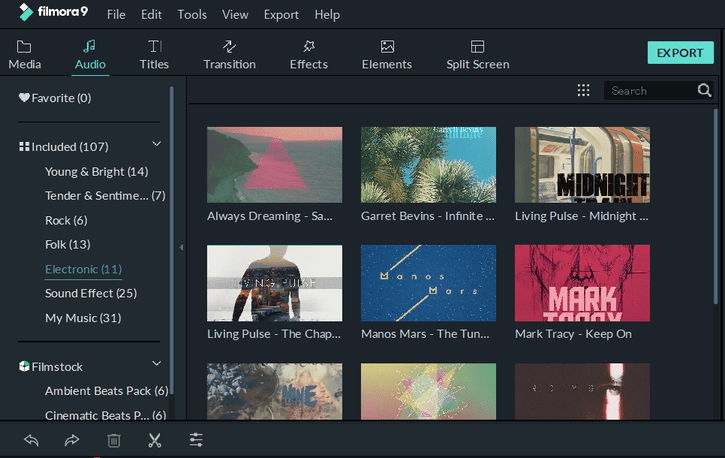Click the Filmora9 logo icon
The image size is (725, 458).
pyautogui.click(x=26, y=12)
